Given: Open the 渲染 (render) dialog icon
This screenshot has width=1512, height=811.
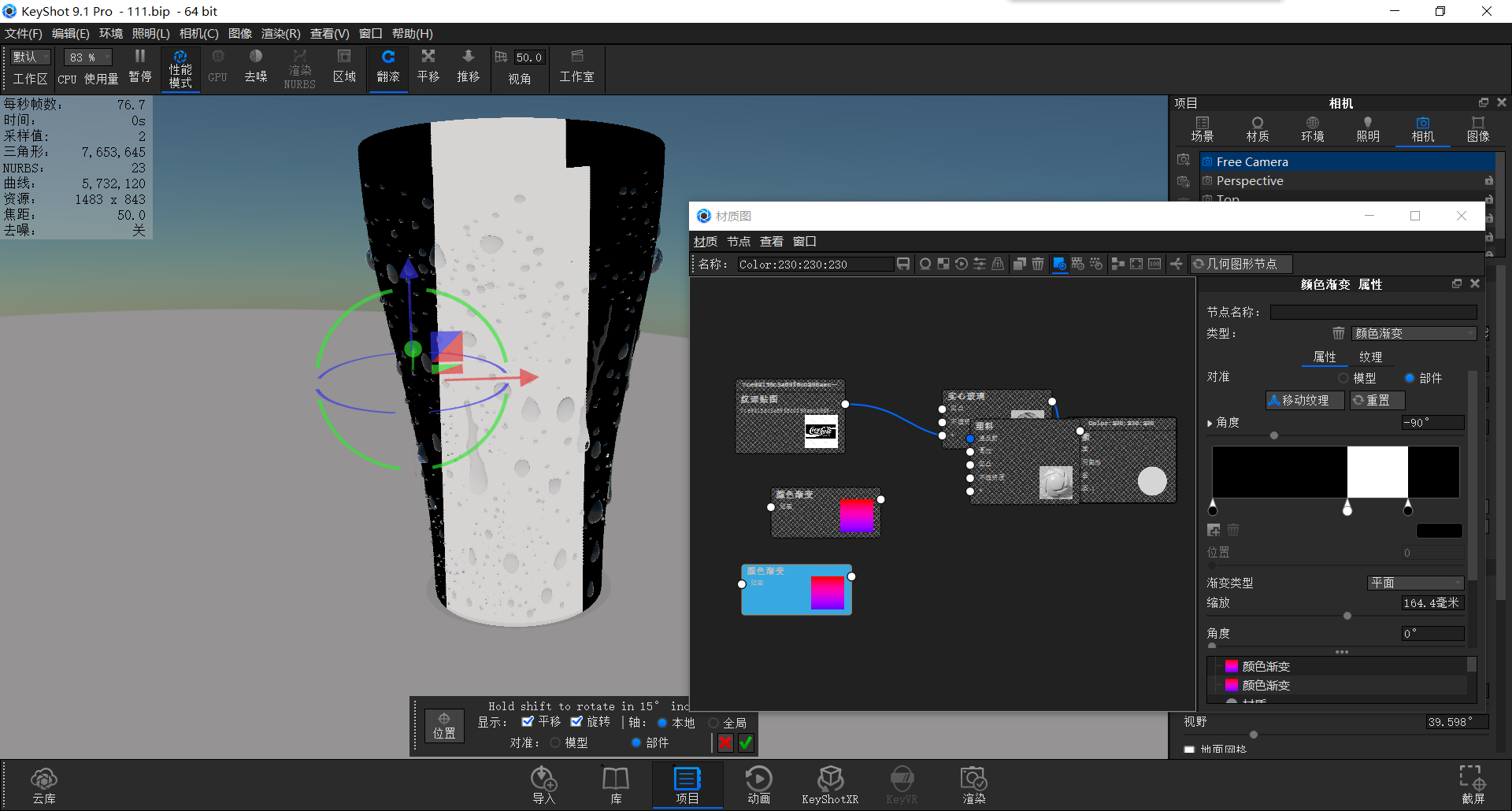Looking at the screenshot, I should point(973,783).
